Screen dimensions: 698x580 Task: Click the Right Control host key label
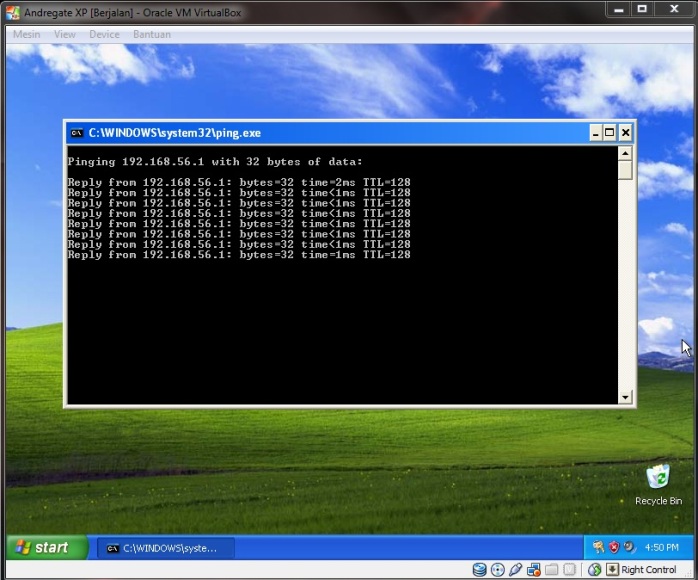click(x=649, y=569)
